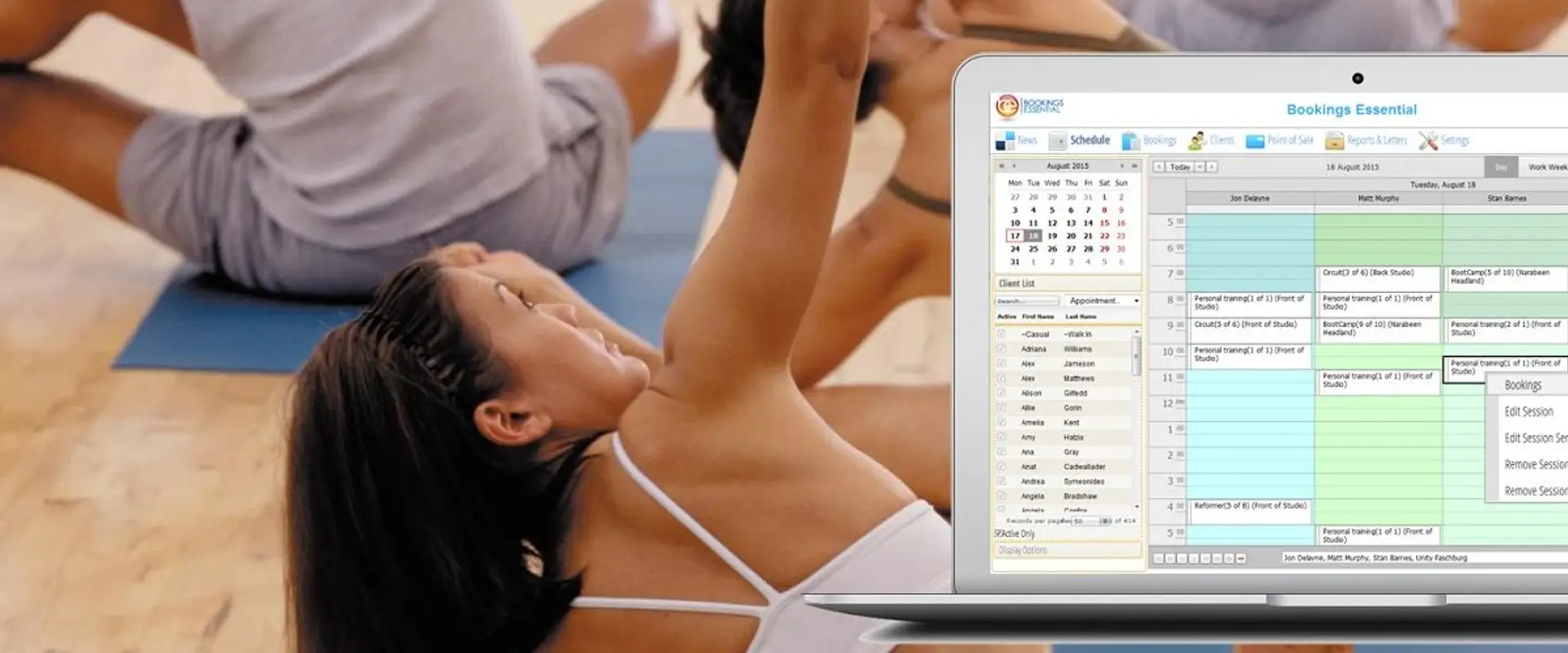This screenshot has width=1568, height=653.
Task: Select Angela Bradshaw in client list
Action: [x=1063, y=496]
